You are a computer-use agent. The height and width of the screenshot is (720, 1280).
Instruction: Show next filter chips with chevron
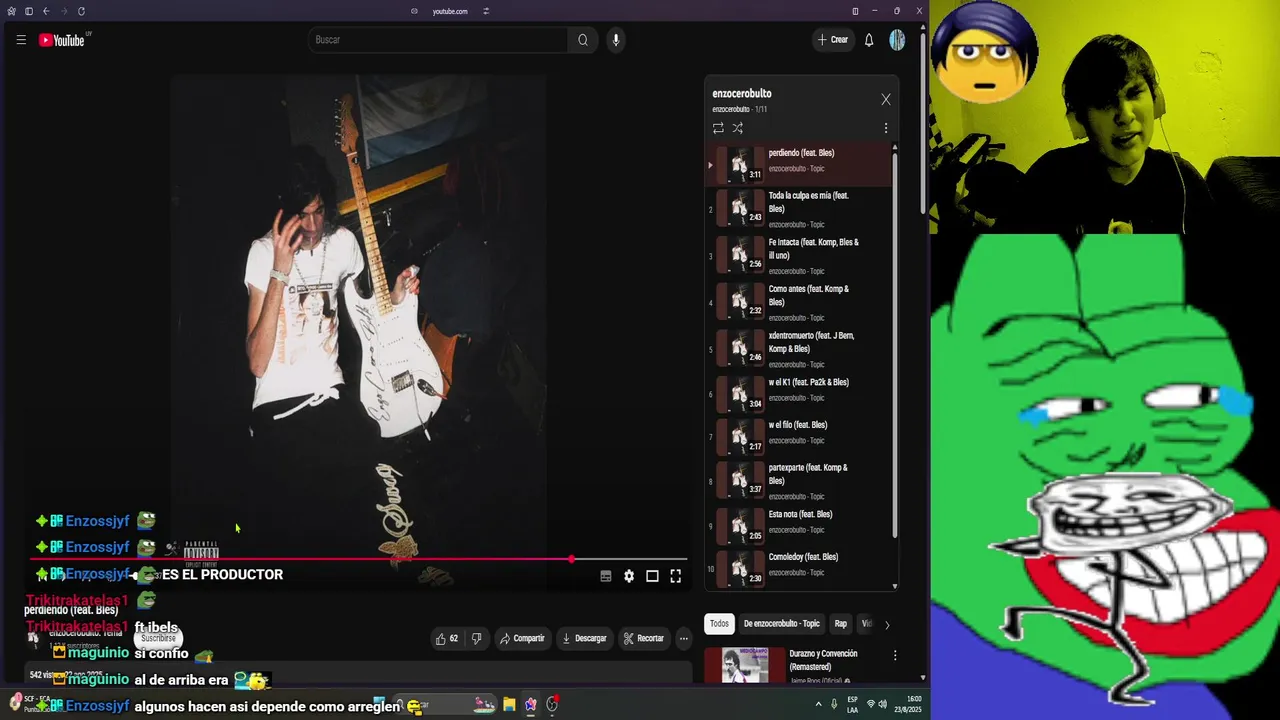(x=886, y=625)
